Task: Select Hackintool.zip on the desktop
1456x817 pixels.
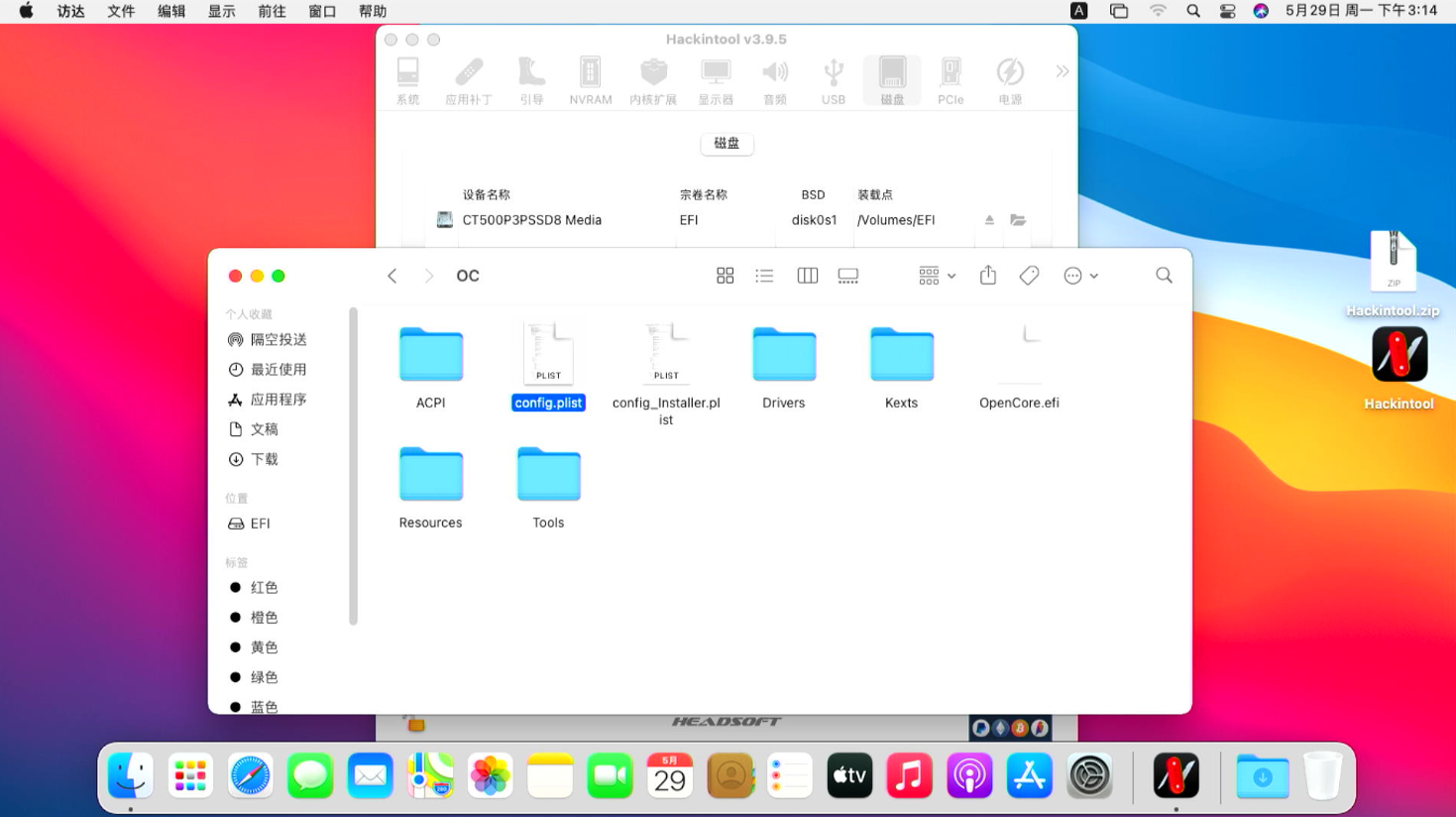Action: 1393,274
